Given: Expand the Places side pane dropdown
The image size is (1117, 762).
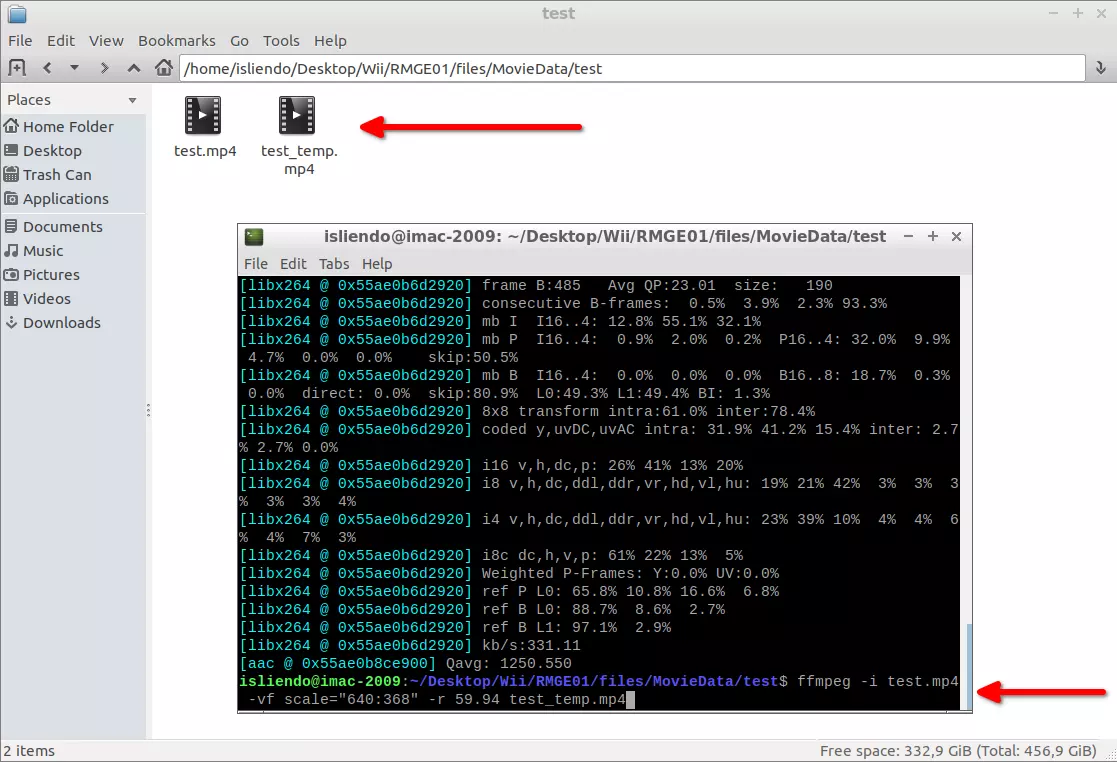Looking at the screenshot, I should click(x=133, y=100).
